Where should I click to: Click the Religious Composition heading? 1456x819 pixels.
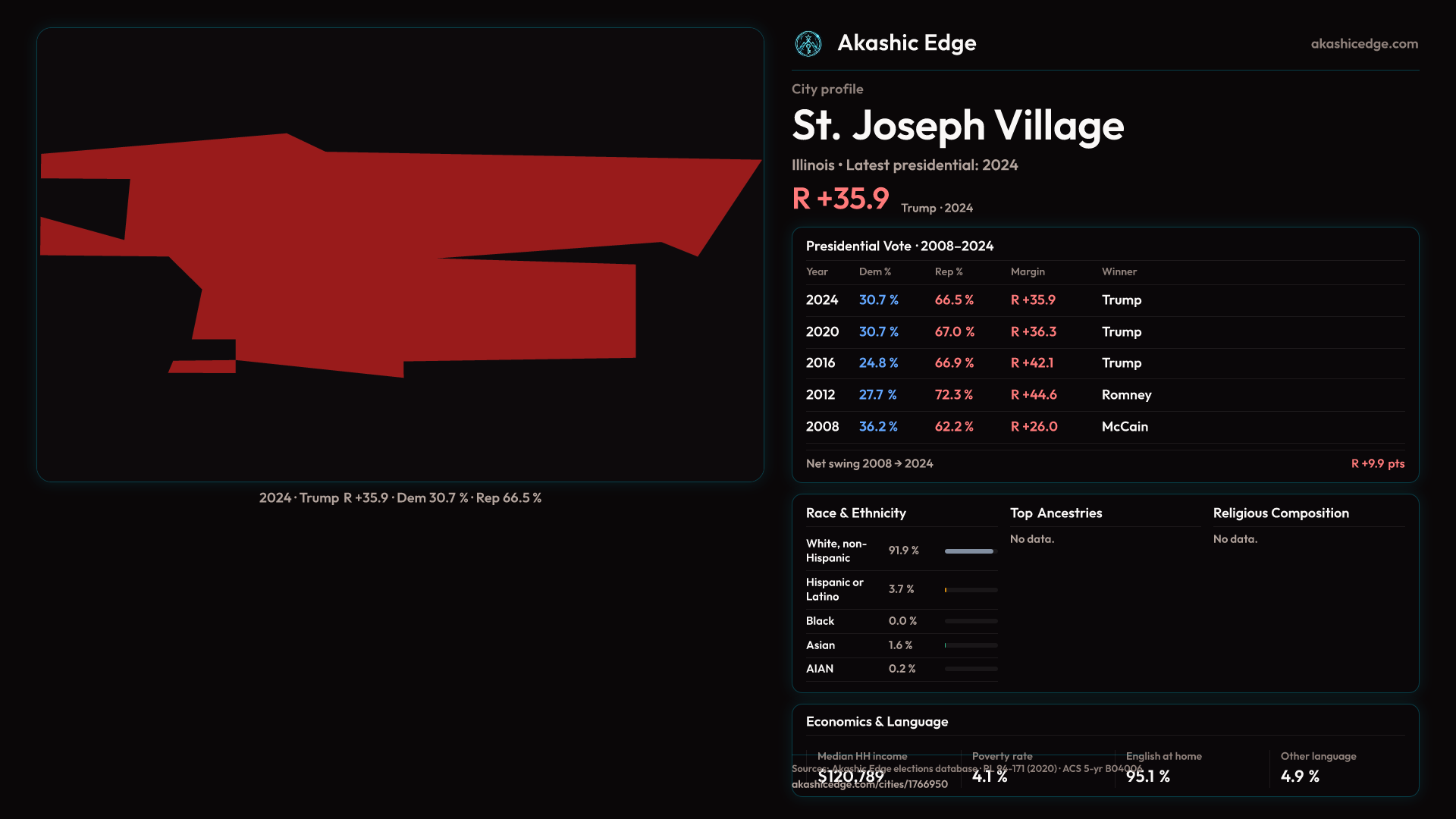coord(1280,513)
